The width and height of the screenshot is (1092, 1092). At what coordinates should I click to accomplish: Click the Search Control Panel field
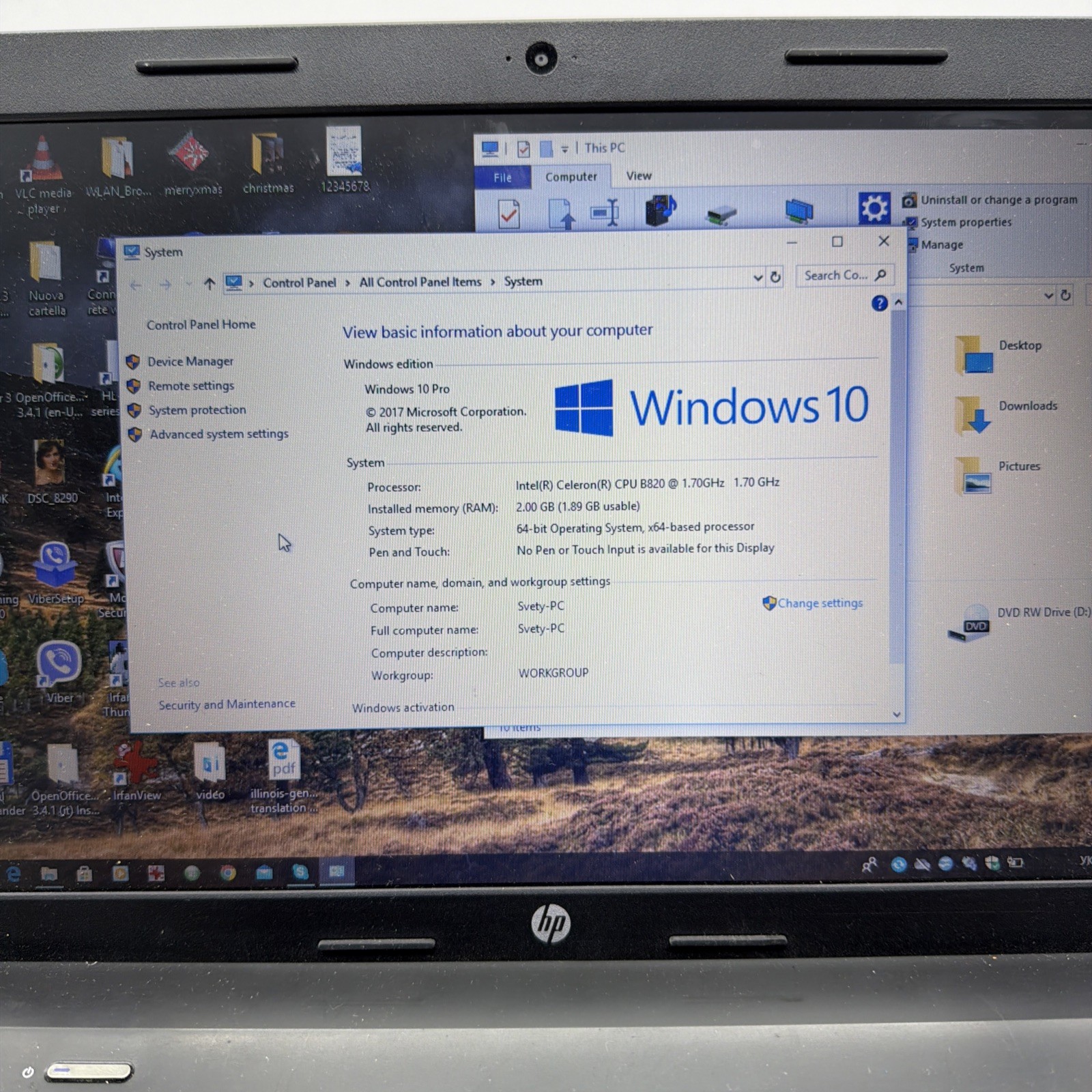click(x=844, y=275)
